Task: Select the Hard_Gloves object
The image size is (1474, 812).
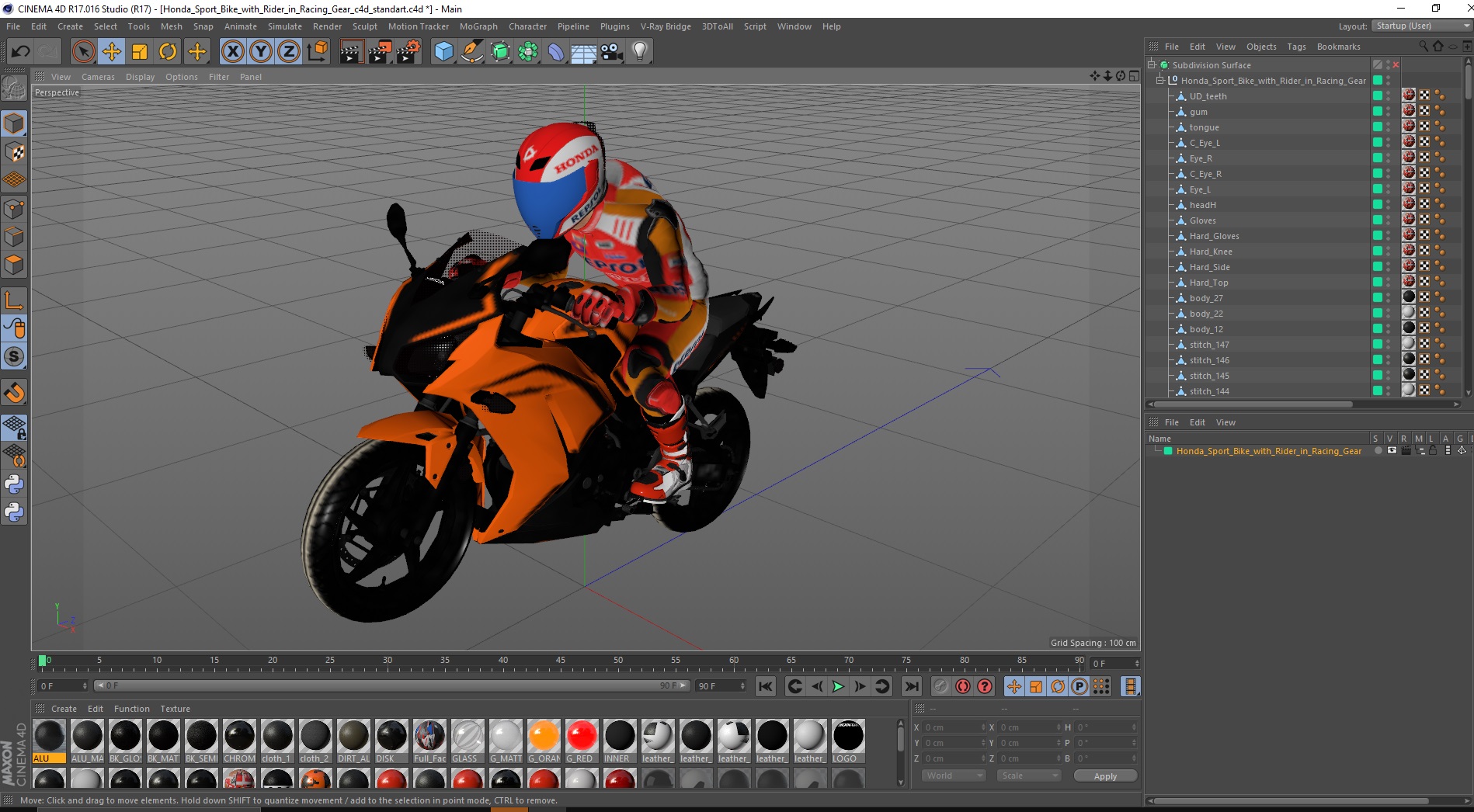Action: point(1214,236)
